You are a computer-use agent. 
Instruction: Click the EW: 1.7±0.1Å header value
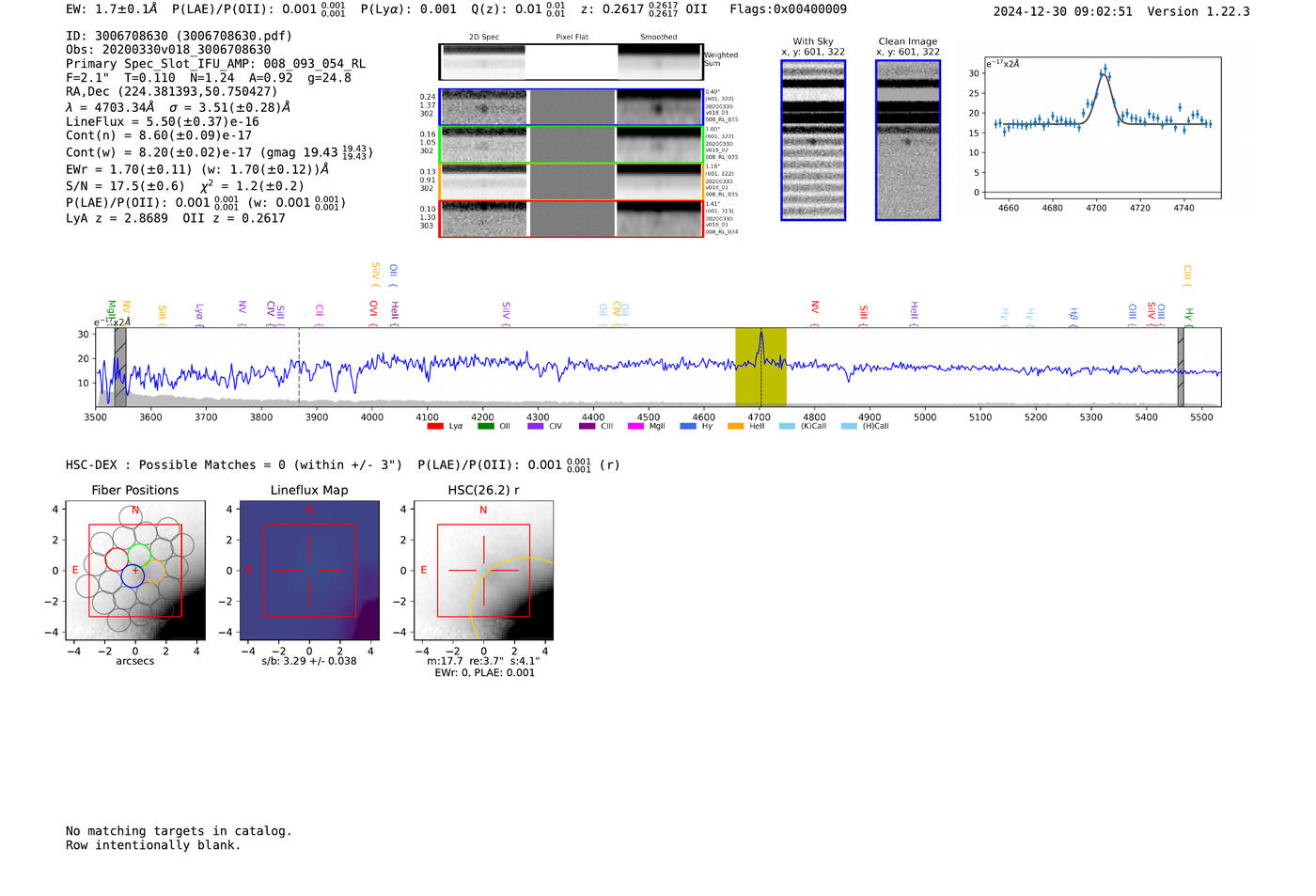click(x=111, y=9)
